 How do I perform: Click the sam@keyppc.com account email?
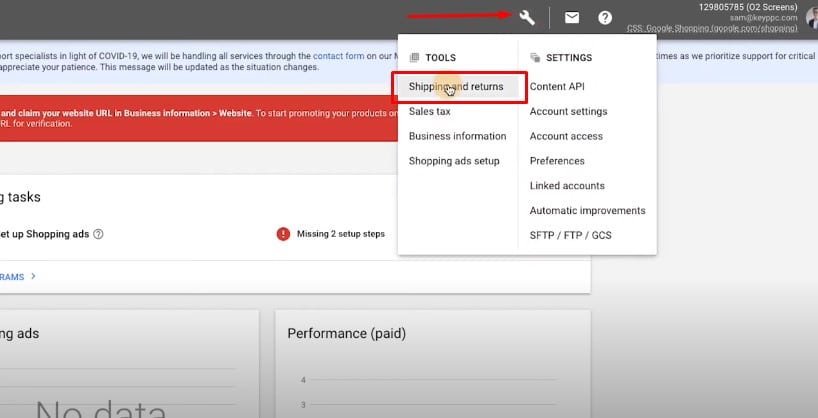(763, 18)
